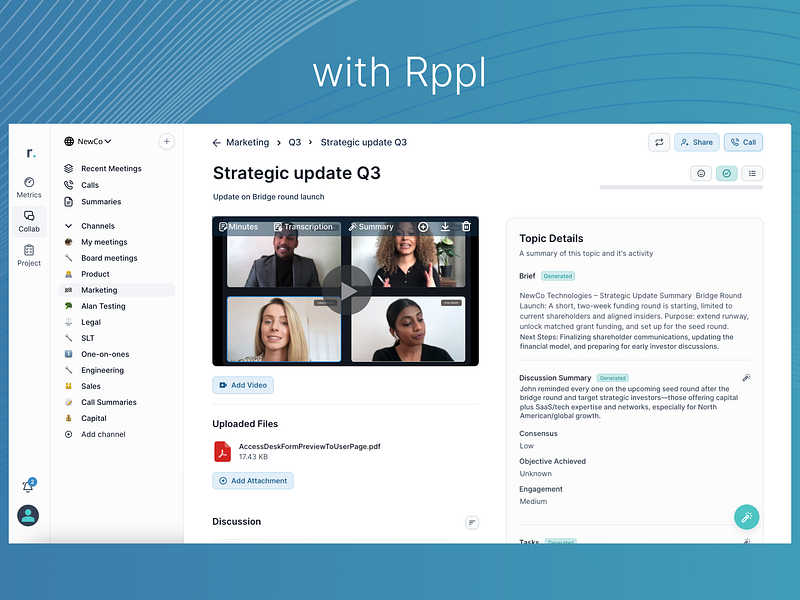This screenshot has height=600, width=800.
Task: Open the Marketing breadcrumb link
Action: (x=247, y=142)
